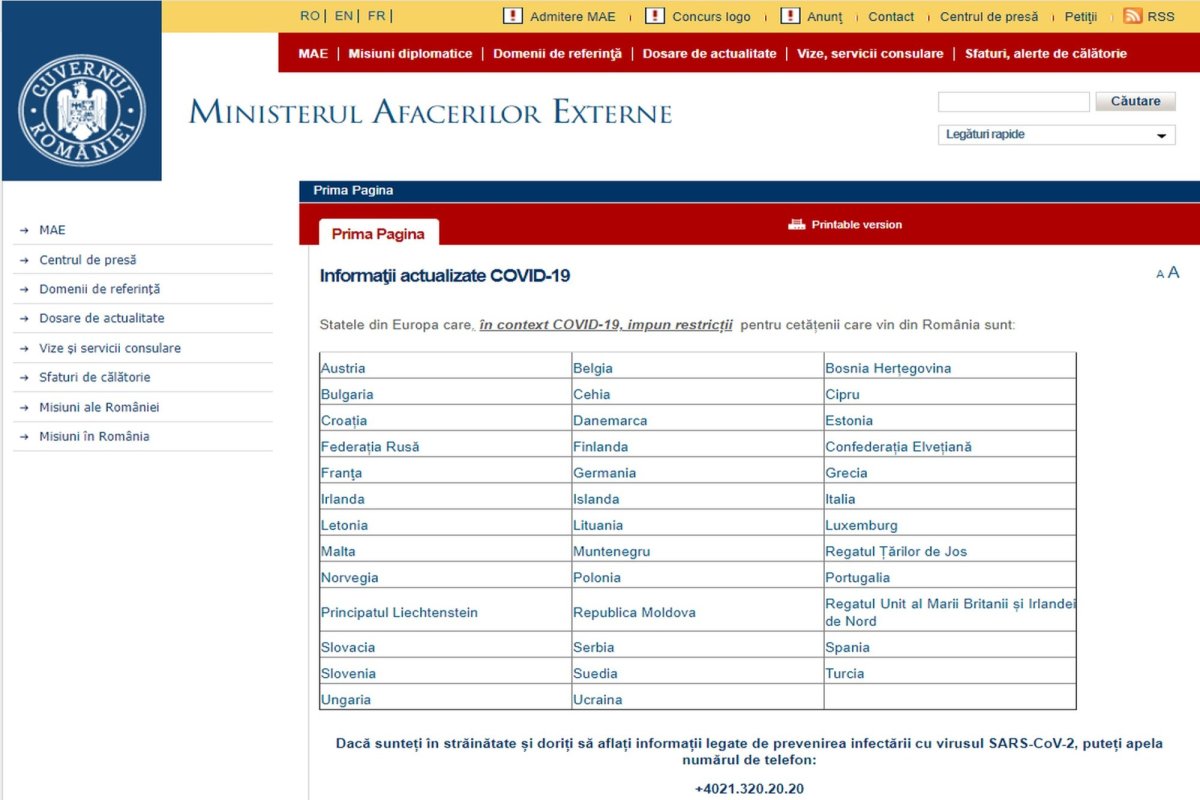
Task: Click the RSS feed icon
Action: pyautogui.click(x=1132, y=16)
